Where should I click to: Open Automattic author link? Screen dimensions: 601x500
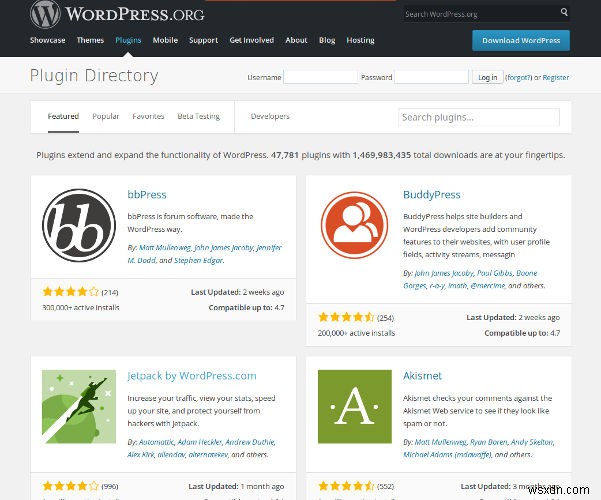point(156,442)
